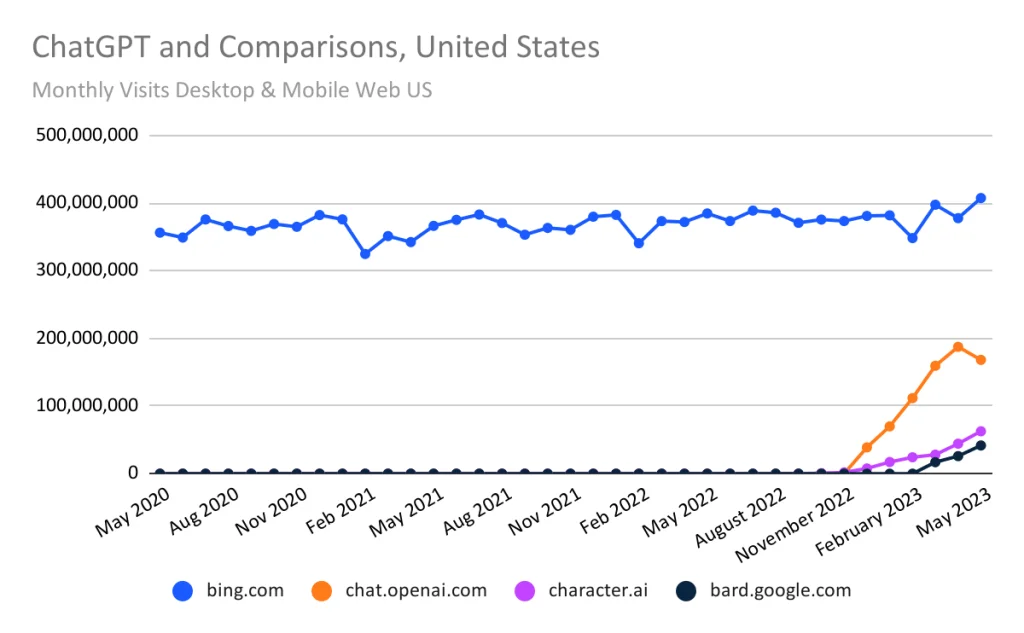Click the blue bing.com legend dot
Image resolution: width=1024 pixels, height=633 pixels.
click(x=183, y=591)
